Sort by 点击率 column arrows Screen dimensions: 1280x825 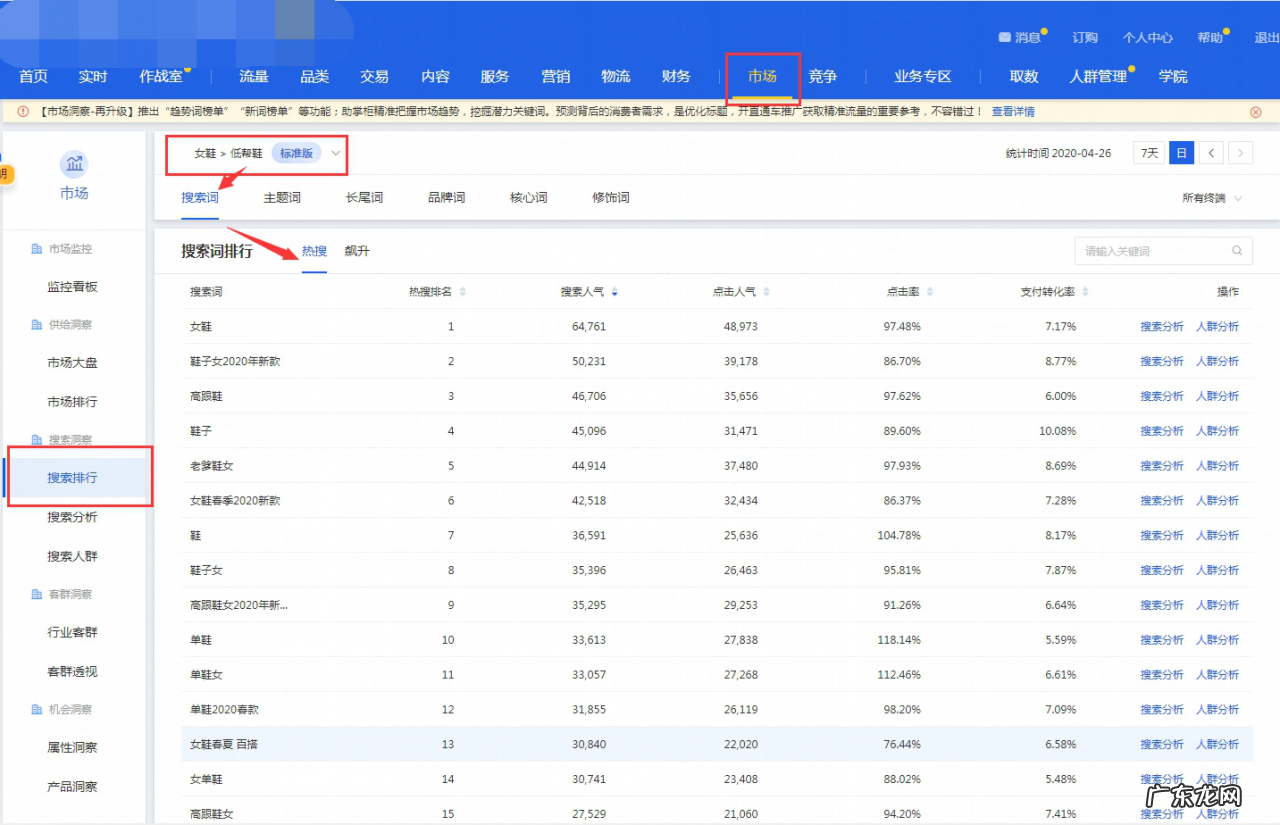[x=930, y=292]
